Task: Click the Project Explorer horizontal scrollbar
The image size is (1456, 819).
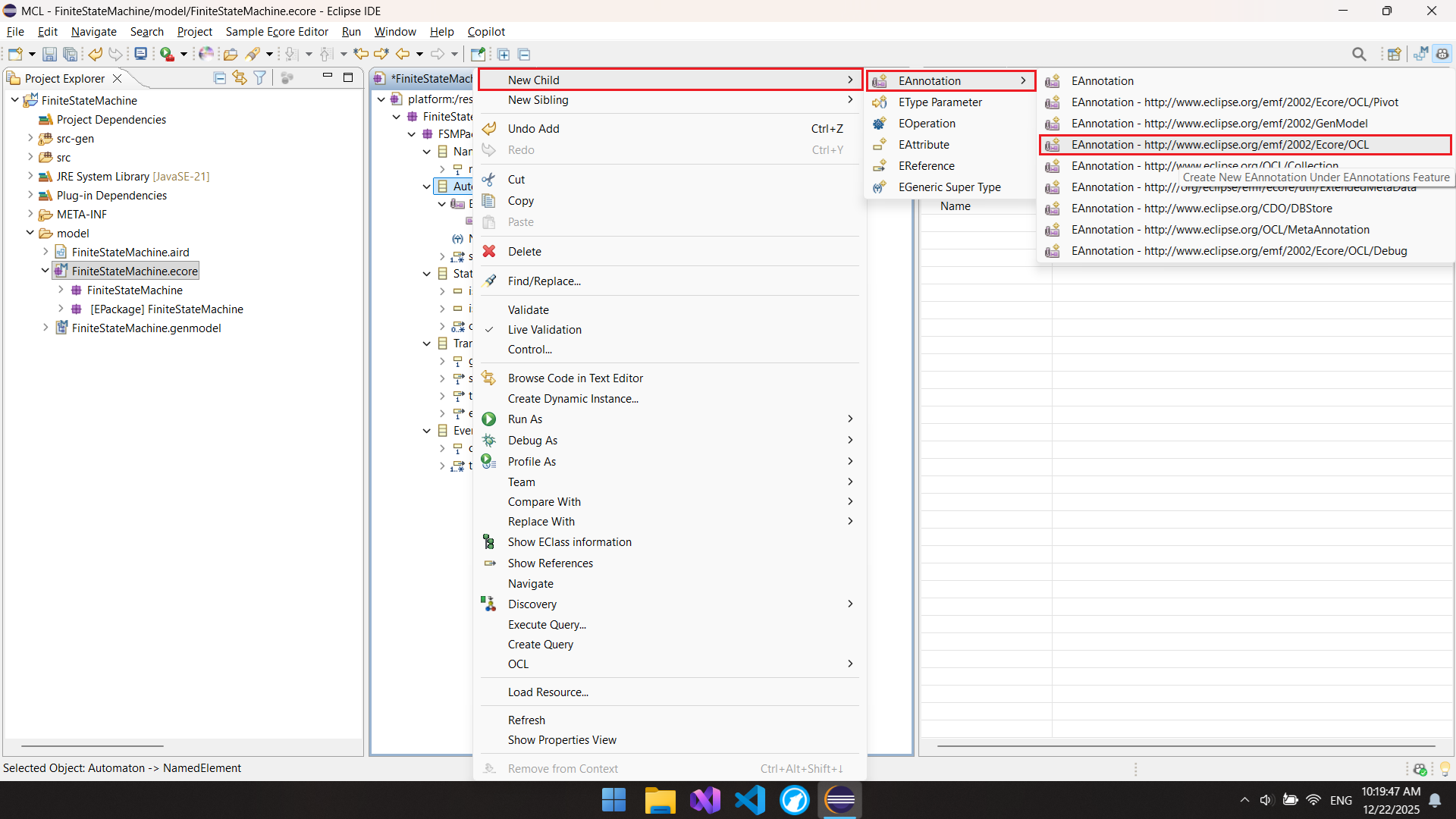Action: [93, 746]
